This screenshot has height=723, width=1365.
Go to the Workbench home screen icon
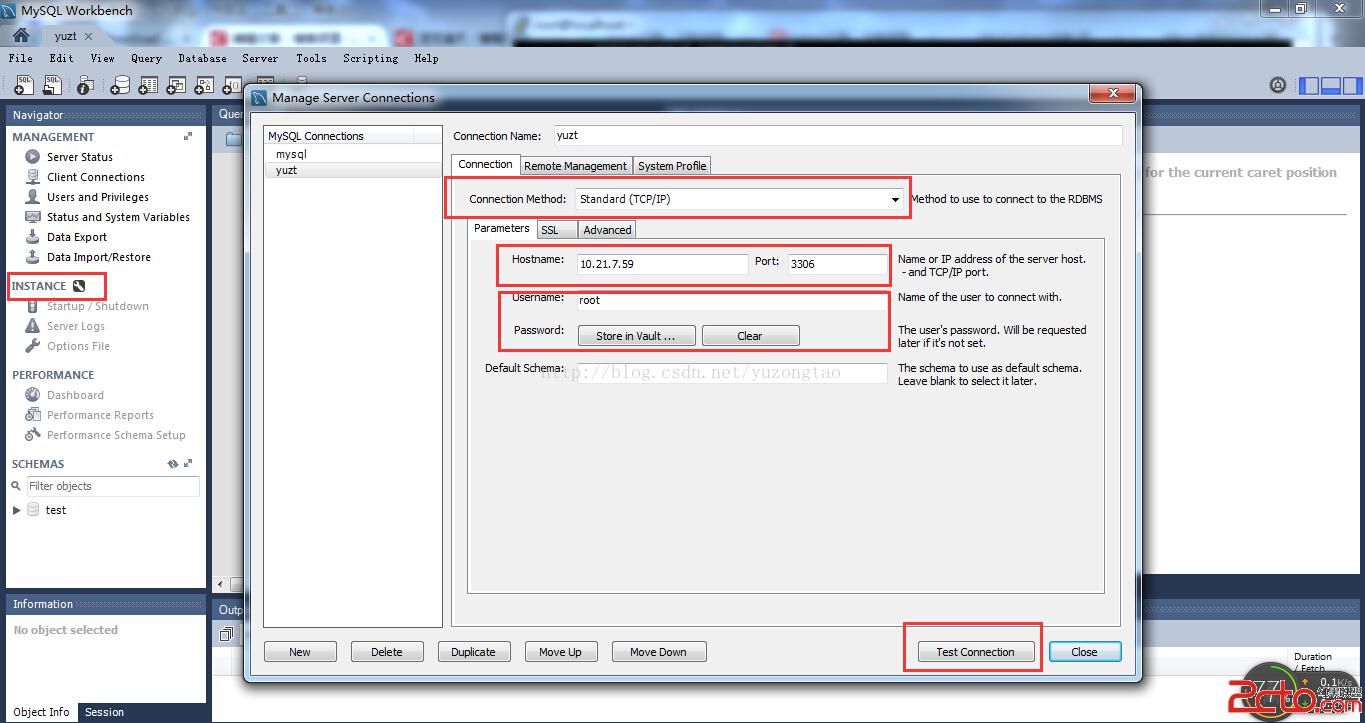click(21, 36)
